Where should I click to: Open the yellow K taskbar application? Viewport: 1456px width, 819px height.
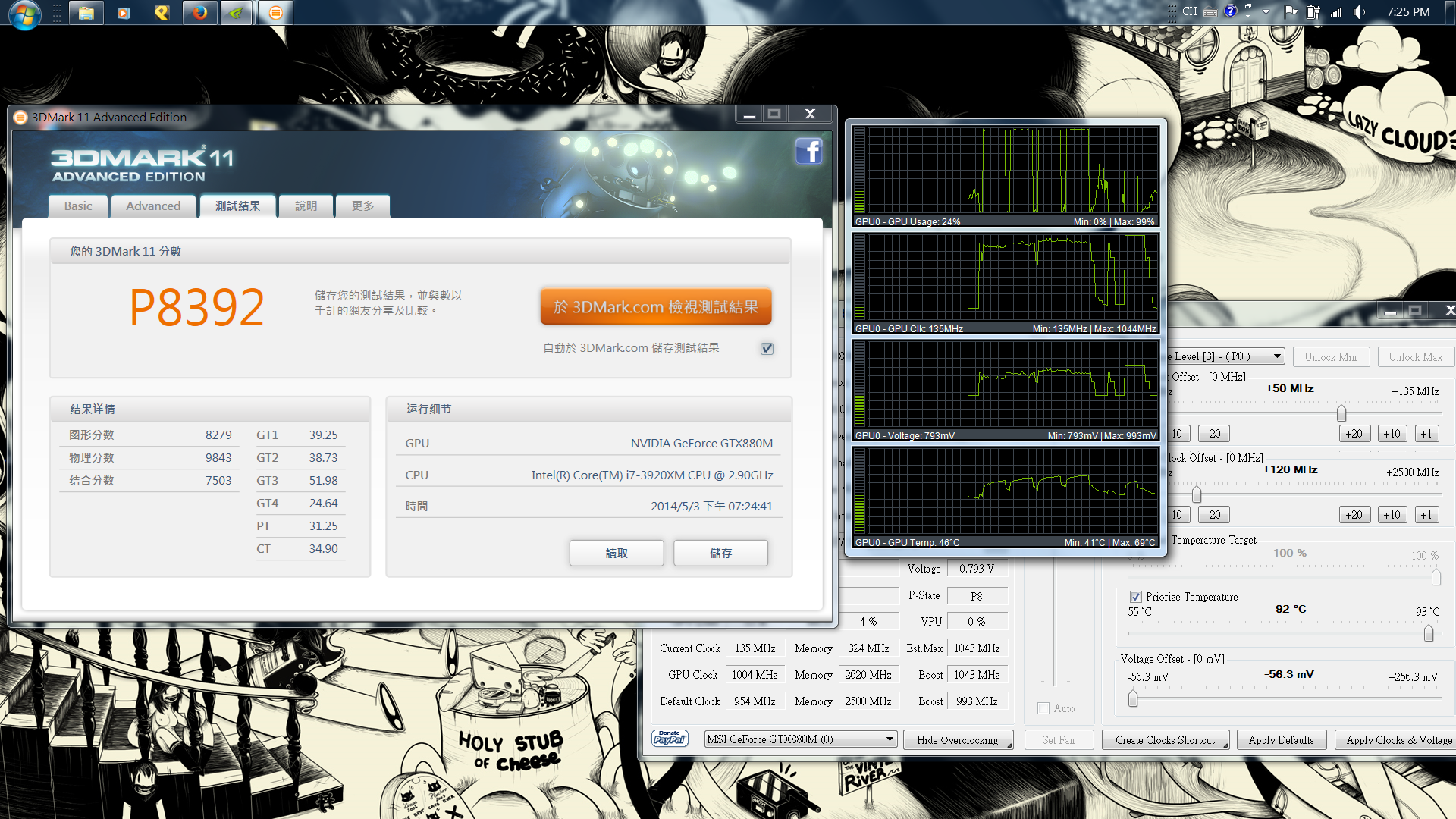pyautogui.click(x=162, y=13)
